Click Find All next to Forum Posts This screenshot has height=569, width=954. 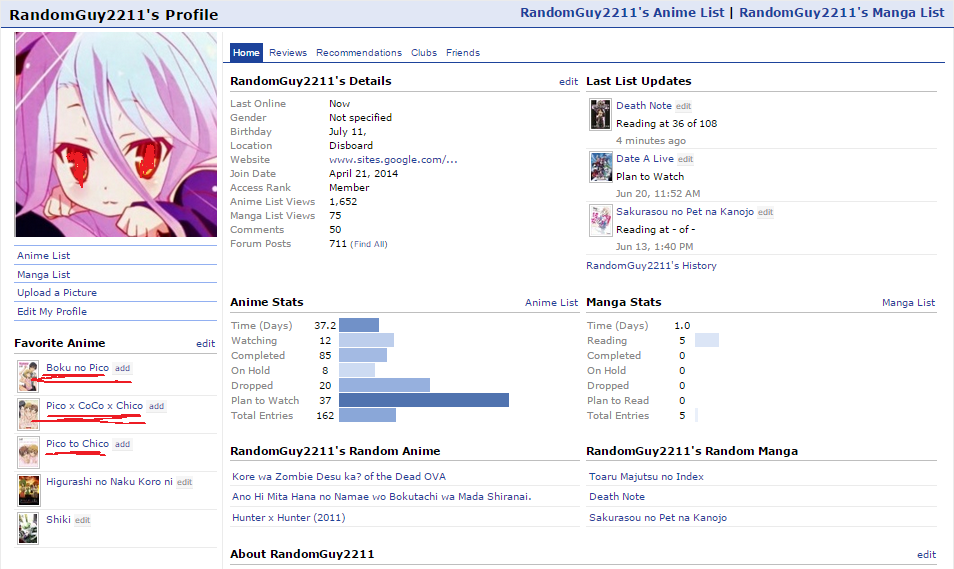(x=369, y=244)
